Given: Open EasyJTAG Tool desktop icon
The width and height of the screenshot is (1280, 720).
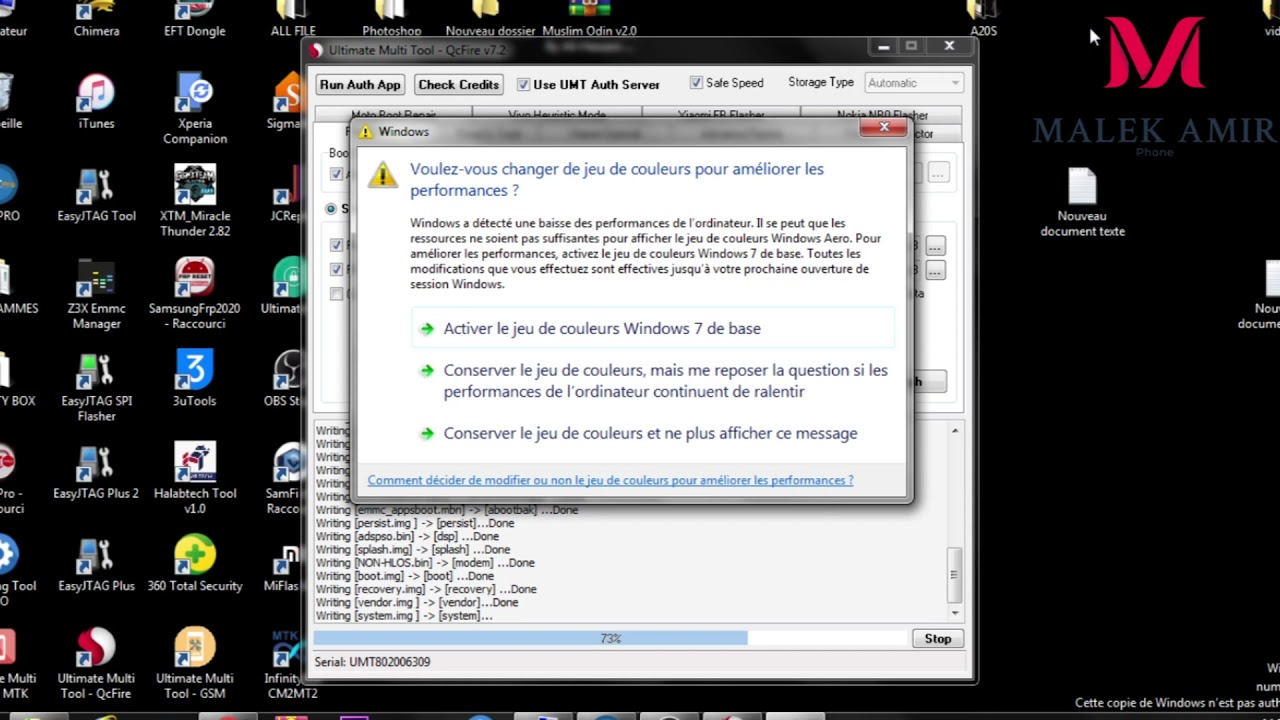Looking at the screenshot, I should point(96,195).
